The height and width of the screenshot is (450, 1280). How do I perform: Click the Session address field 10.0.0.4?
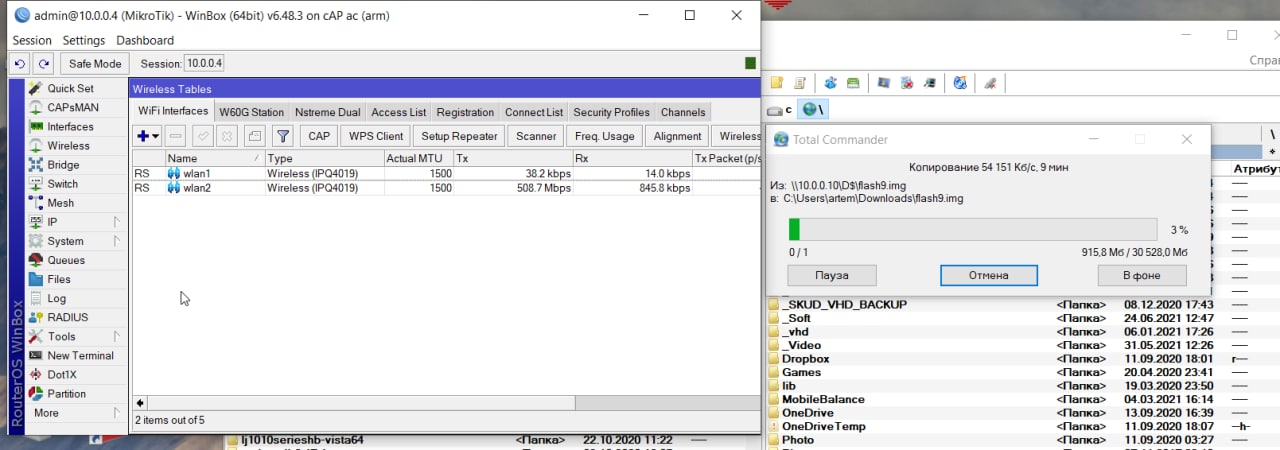(204, 64)
